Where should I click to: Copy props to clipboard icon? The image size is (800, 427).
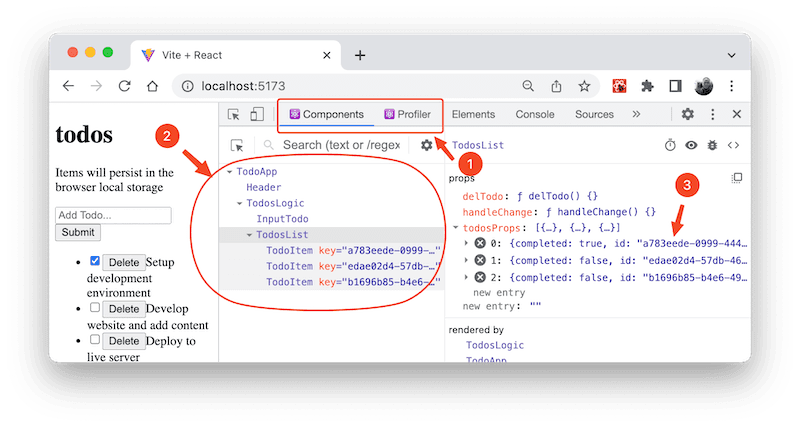pos(737,178)
